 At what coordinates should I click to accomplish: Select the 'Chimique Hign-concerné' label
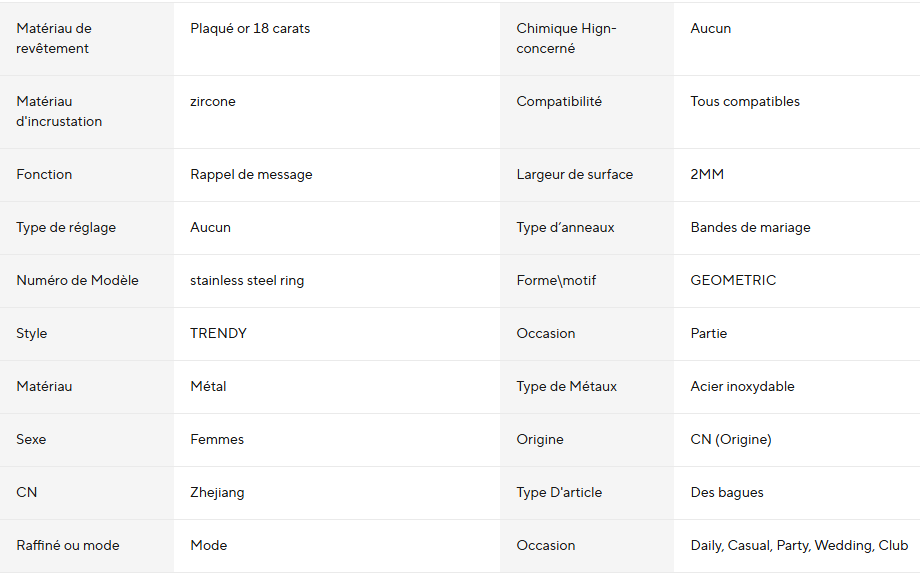(566, 38)
